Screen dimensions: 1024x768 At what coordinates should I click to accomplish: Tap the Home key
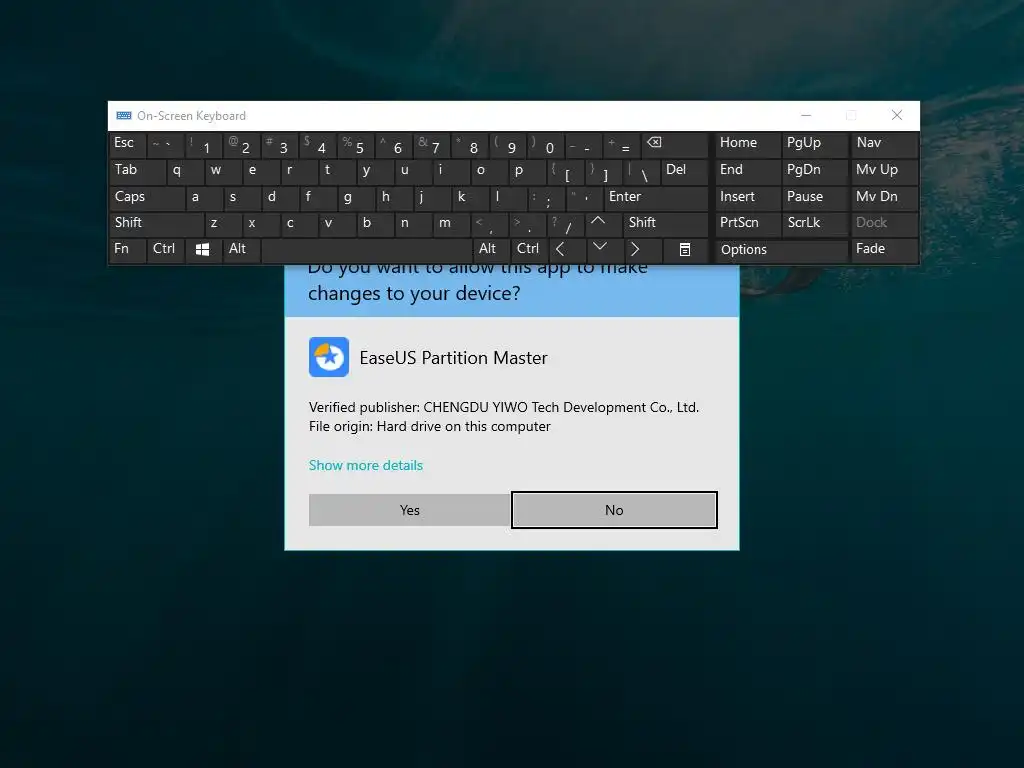click(x=748, y=144)
